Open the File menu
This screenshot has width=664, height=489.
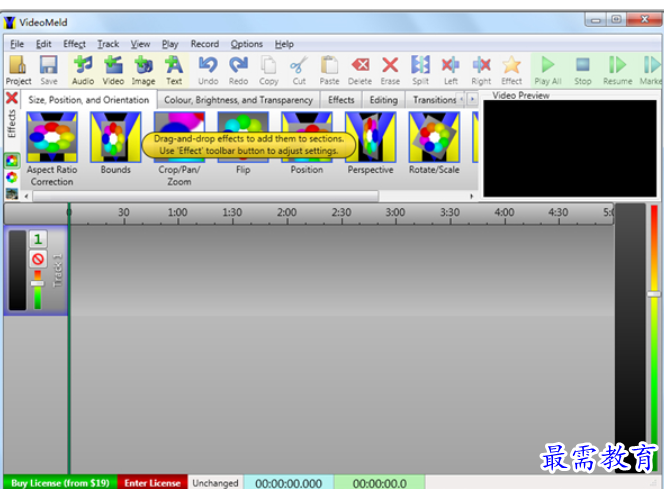coord(17,44)
